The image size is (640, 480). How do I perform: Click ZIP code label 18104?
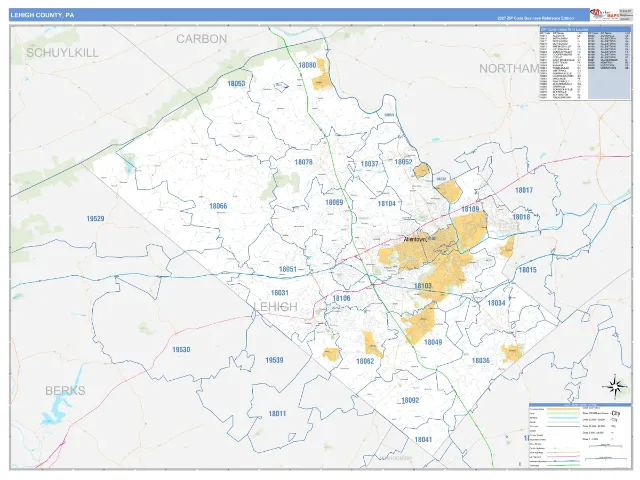387,204
